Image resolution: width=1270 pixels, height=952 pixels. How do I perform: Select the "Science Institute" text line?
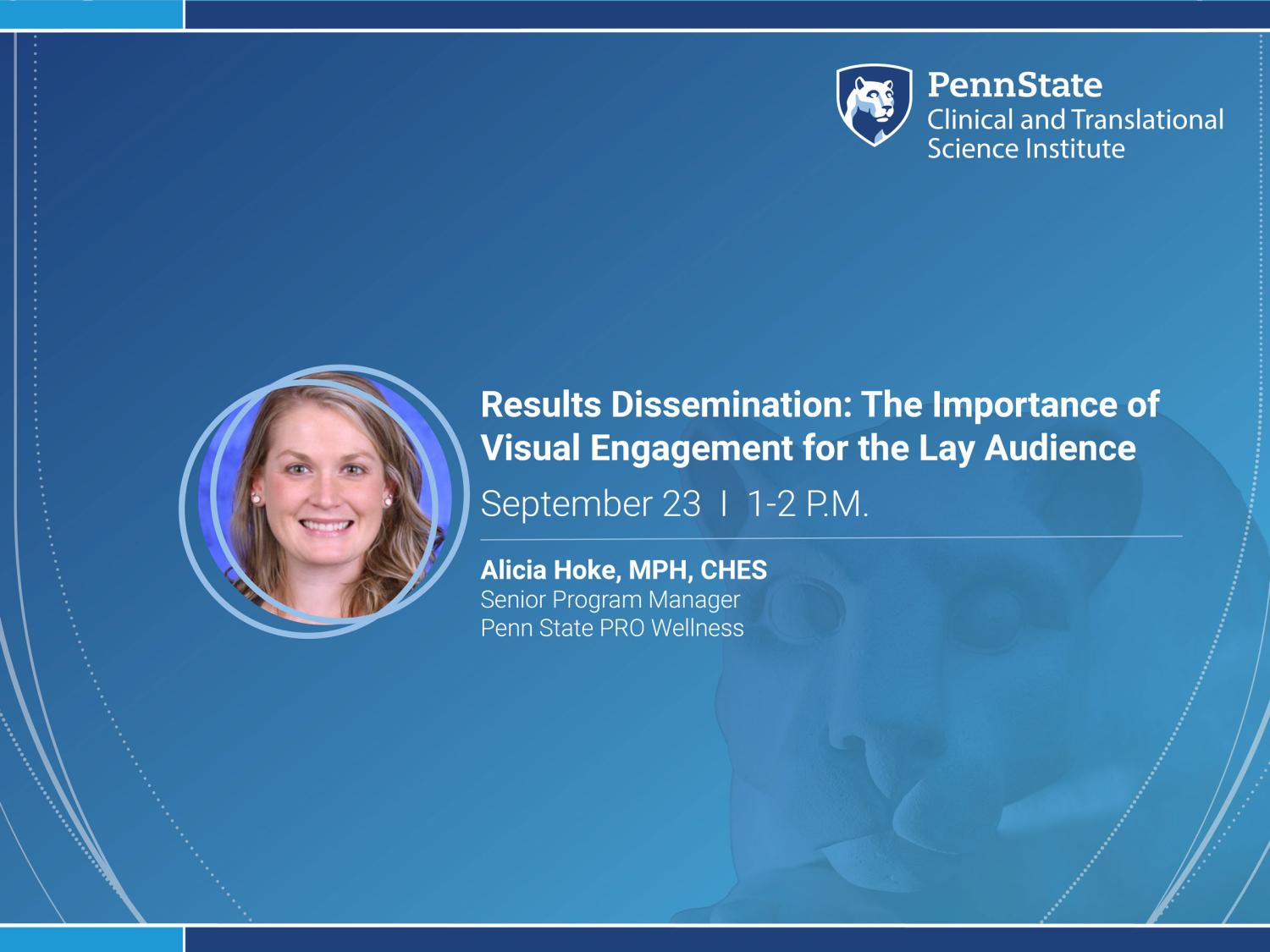(1025, 149)
